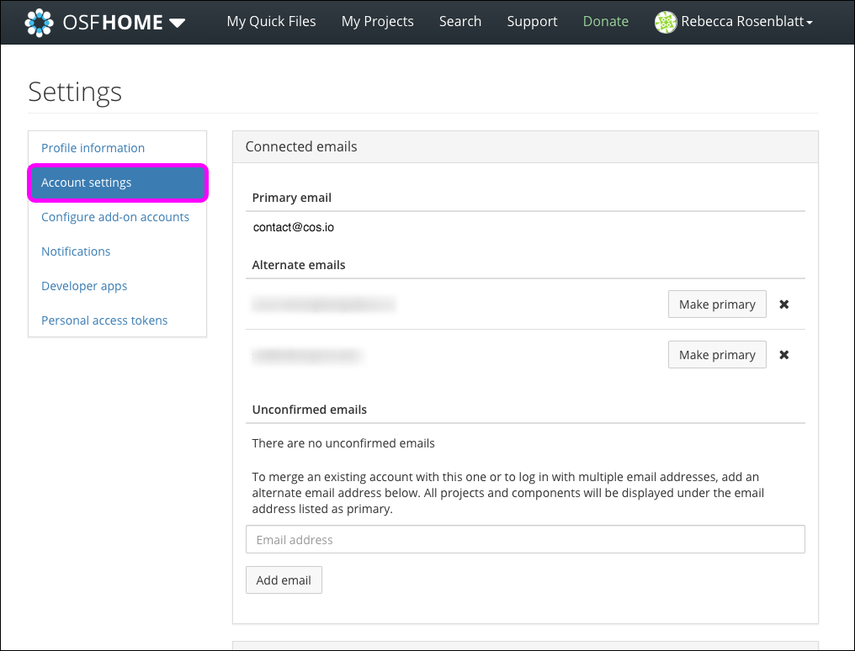Select the primary email contact@cos.io text

pyautogui.click(x=293, y=227)
